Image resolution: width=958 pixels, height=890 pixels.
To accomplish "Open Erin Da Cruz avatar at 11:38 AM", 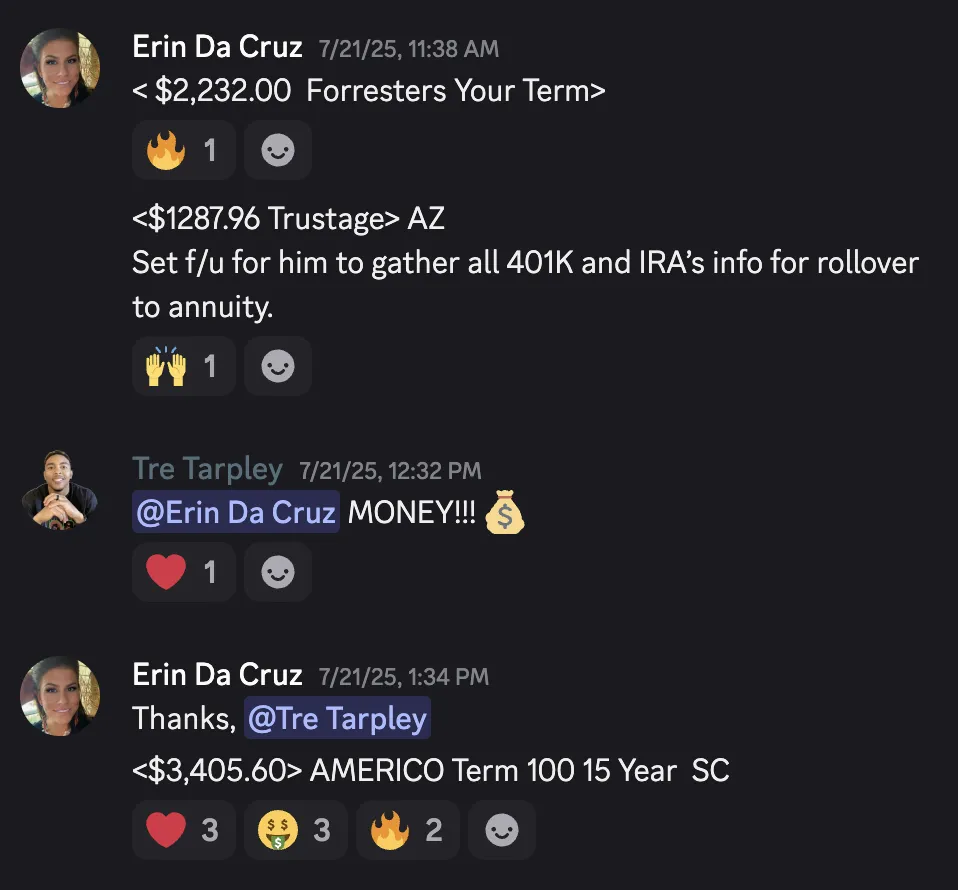I will point(60,68).
